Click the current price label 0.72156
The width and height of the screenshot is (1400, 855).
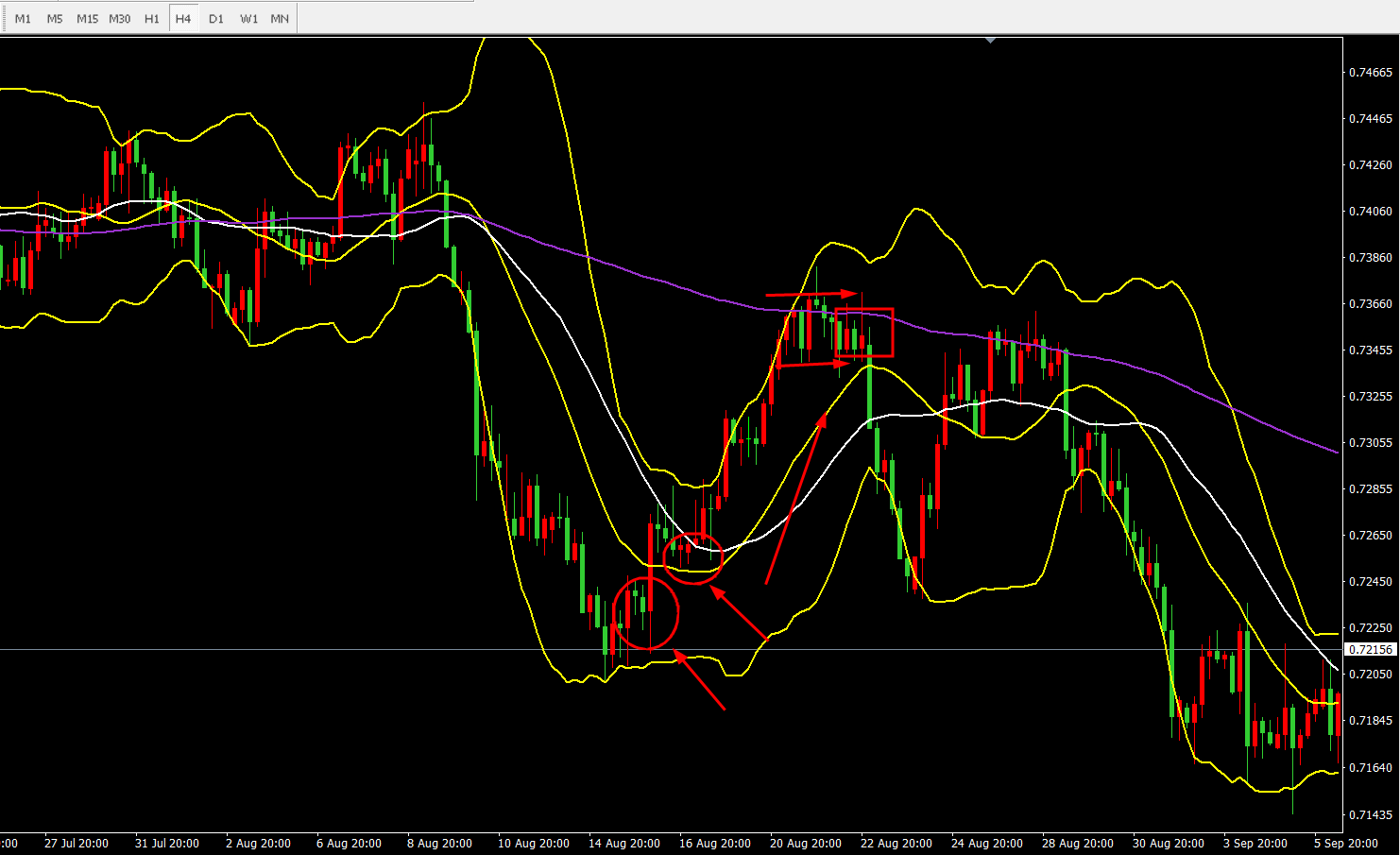point(1371,649)
